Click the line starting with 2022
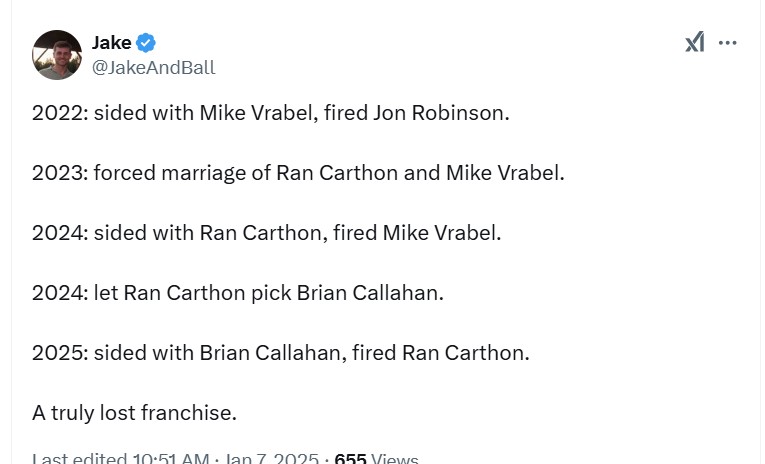The width and height of the screenshot is (765, 464). [x=270, y=113]
